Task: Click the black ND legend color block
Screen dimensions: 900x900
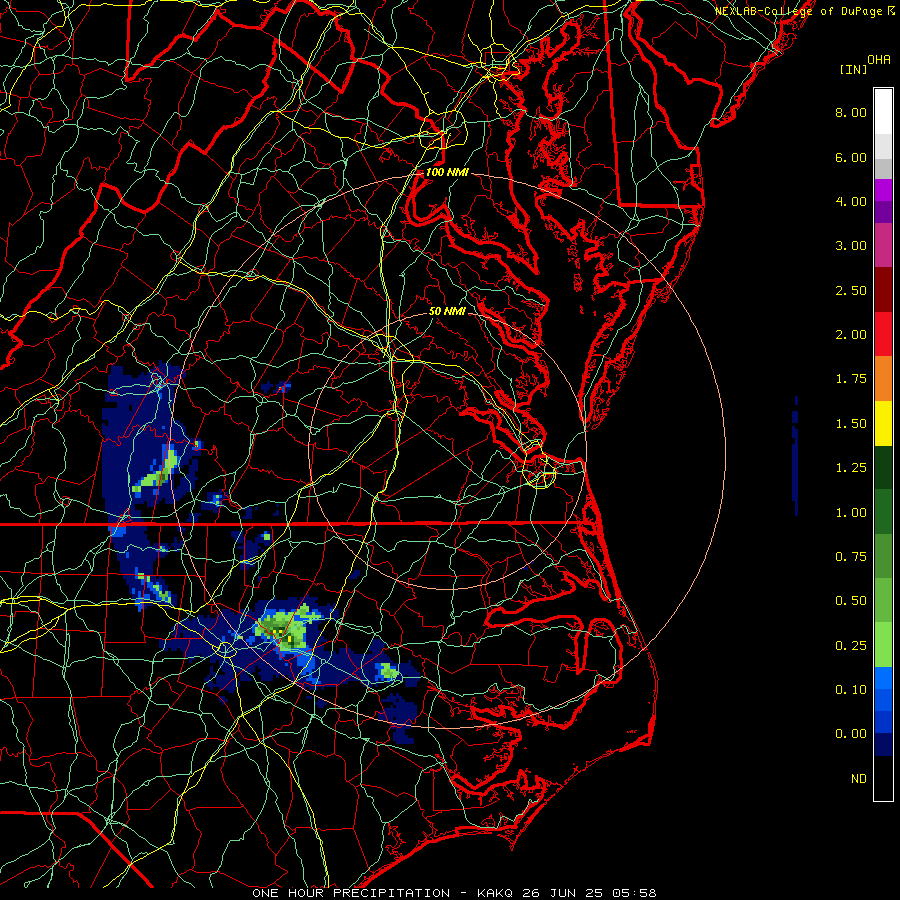Action: [883, 778]
